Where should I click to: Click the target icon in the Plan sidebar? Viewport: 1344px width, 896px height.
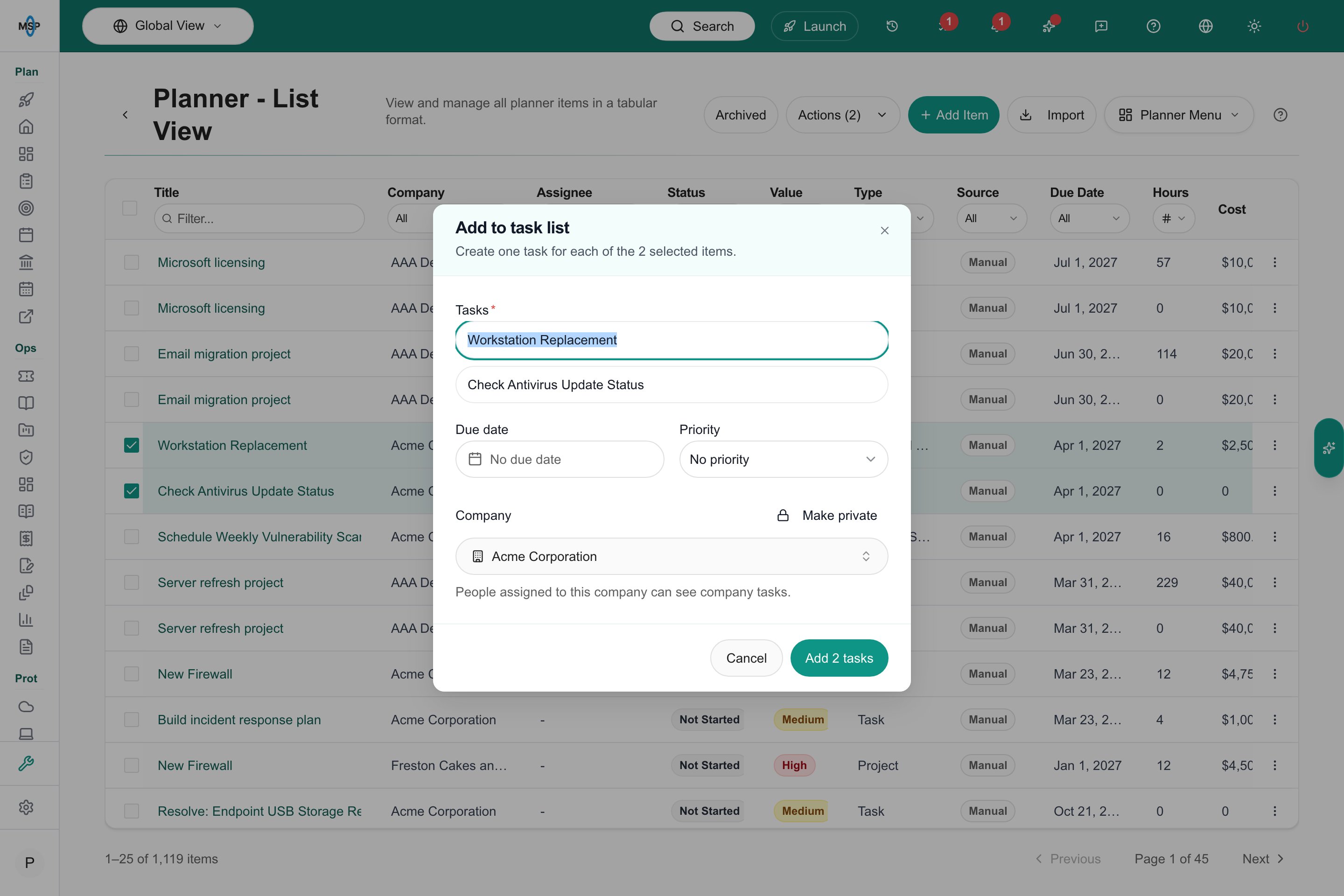tap(26, 208)
